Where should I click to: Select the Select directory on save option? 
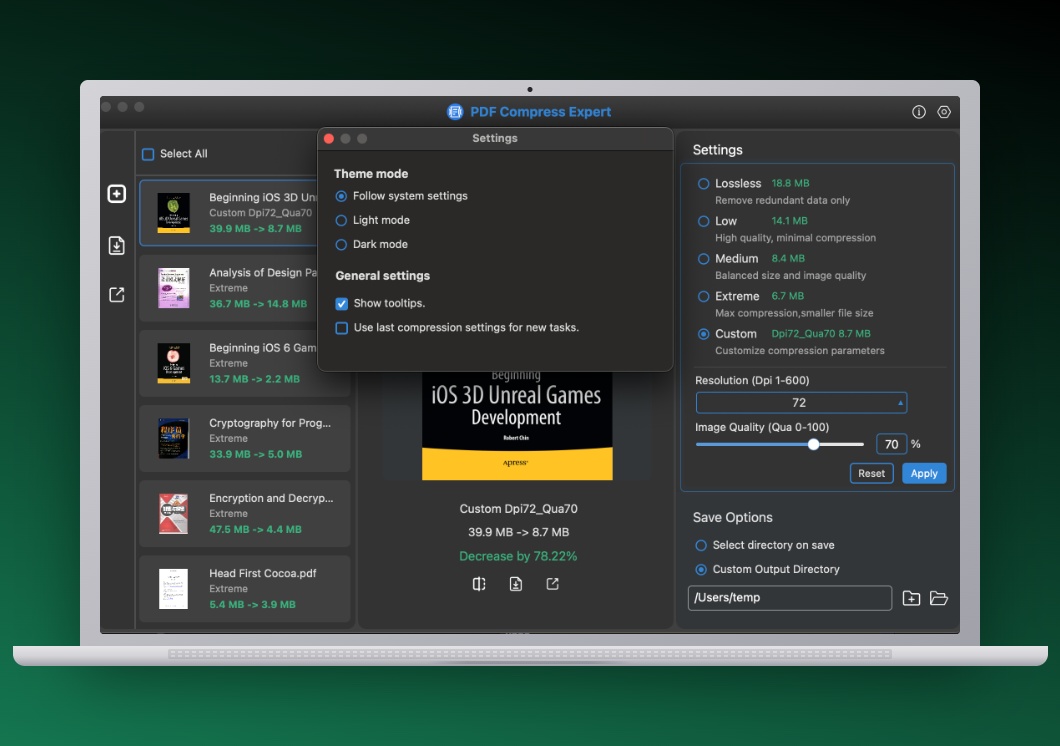(701, 545)
